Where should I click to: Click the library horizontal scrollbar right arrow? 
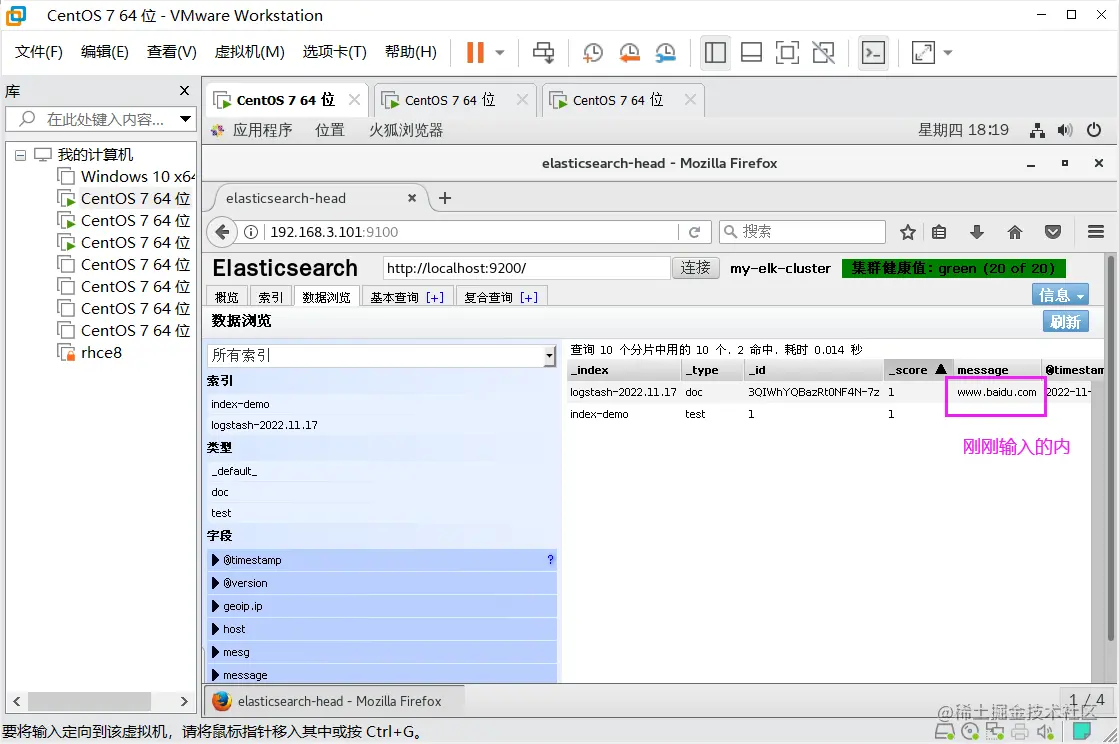coord(183,701)
